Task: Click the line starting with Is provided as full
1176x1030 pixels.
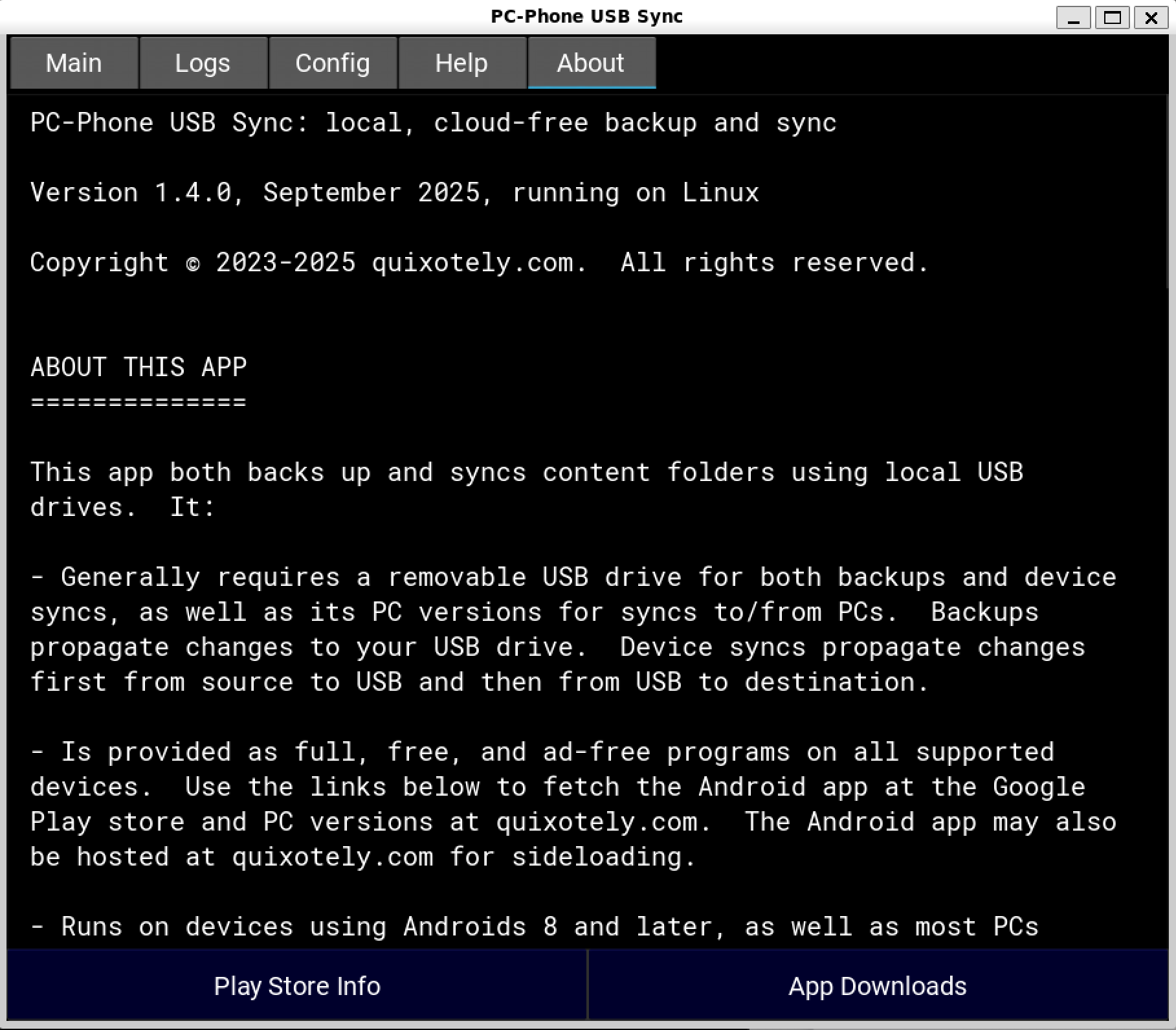Action: point(542,752)
